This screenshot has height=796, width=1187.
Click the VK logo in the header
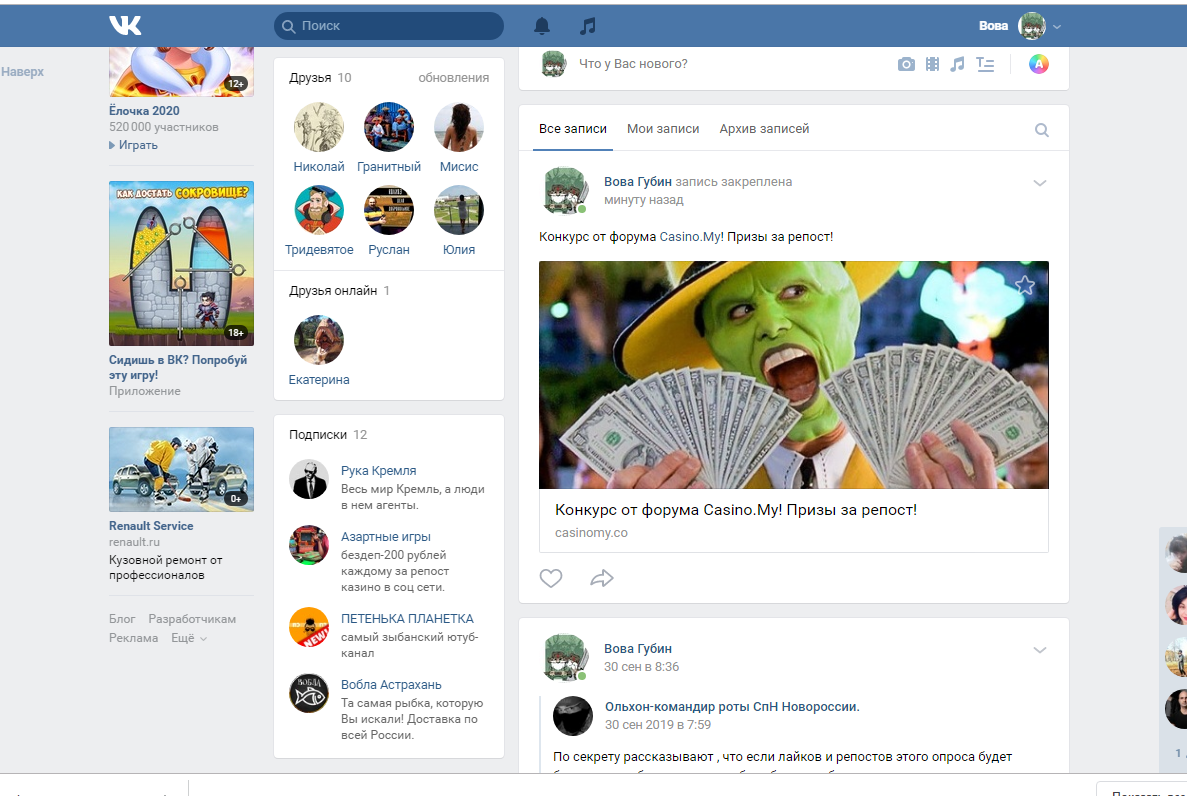pos(125,26)
